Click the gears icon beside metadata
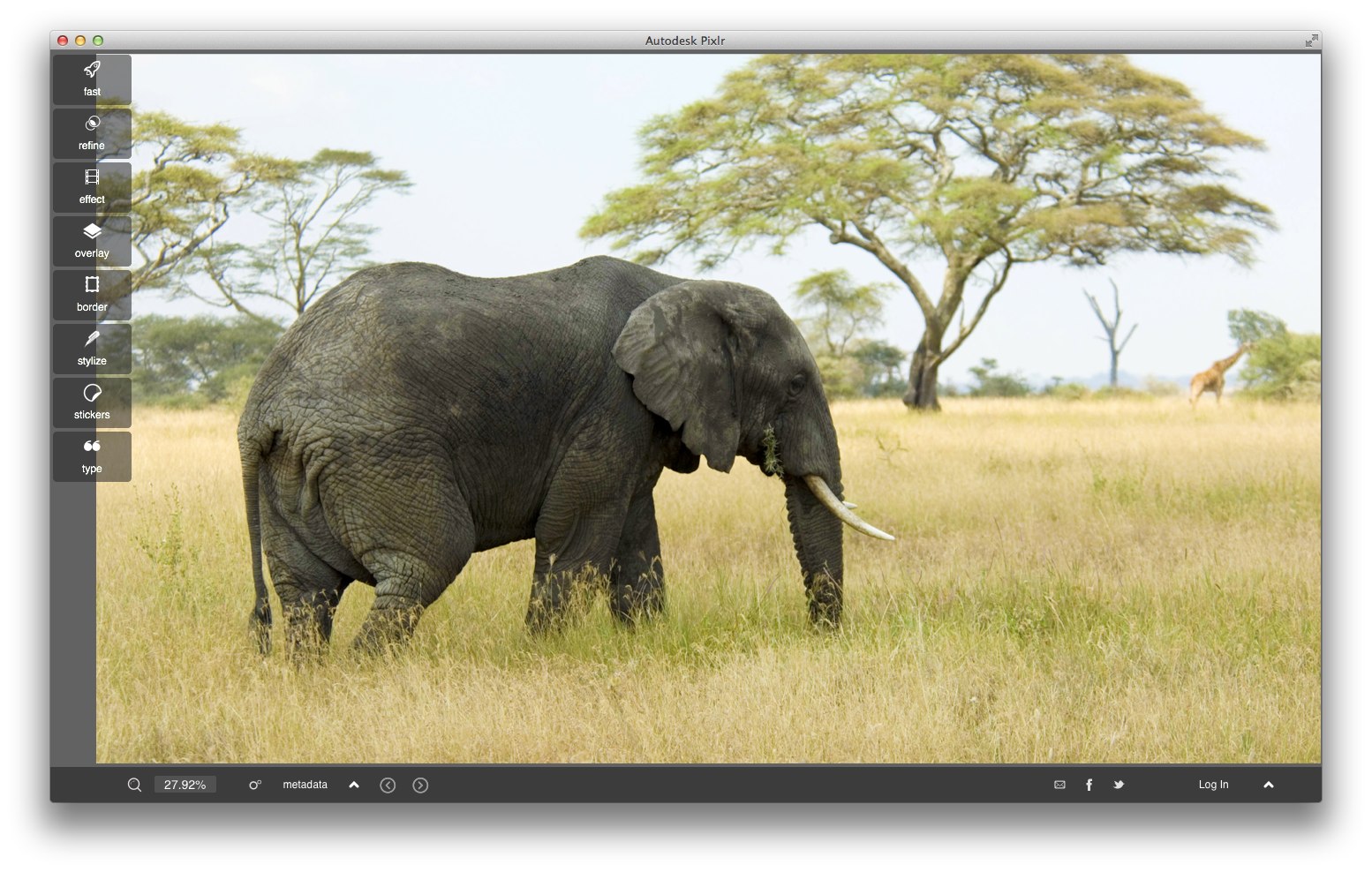 click(255, 785)
